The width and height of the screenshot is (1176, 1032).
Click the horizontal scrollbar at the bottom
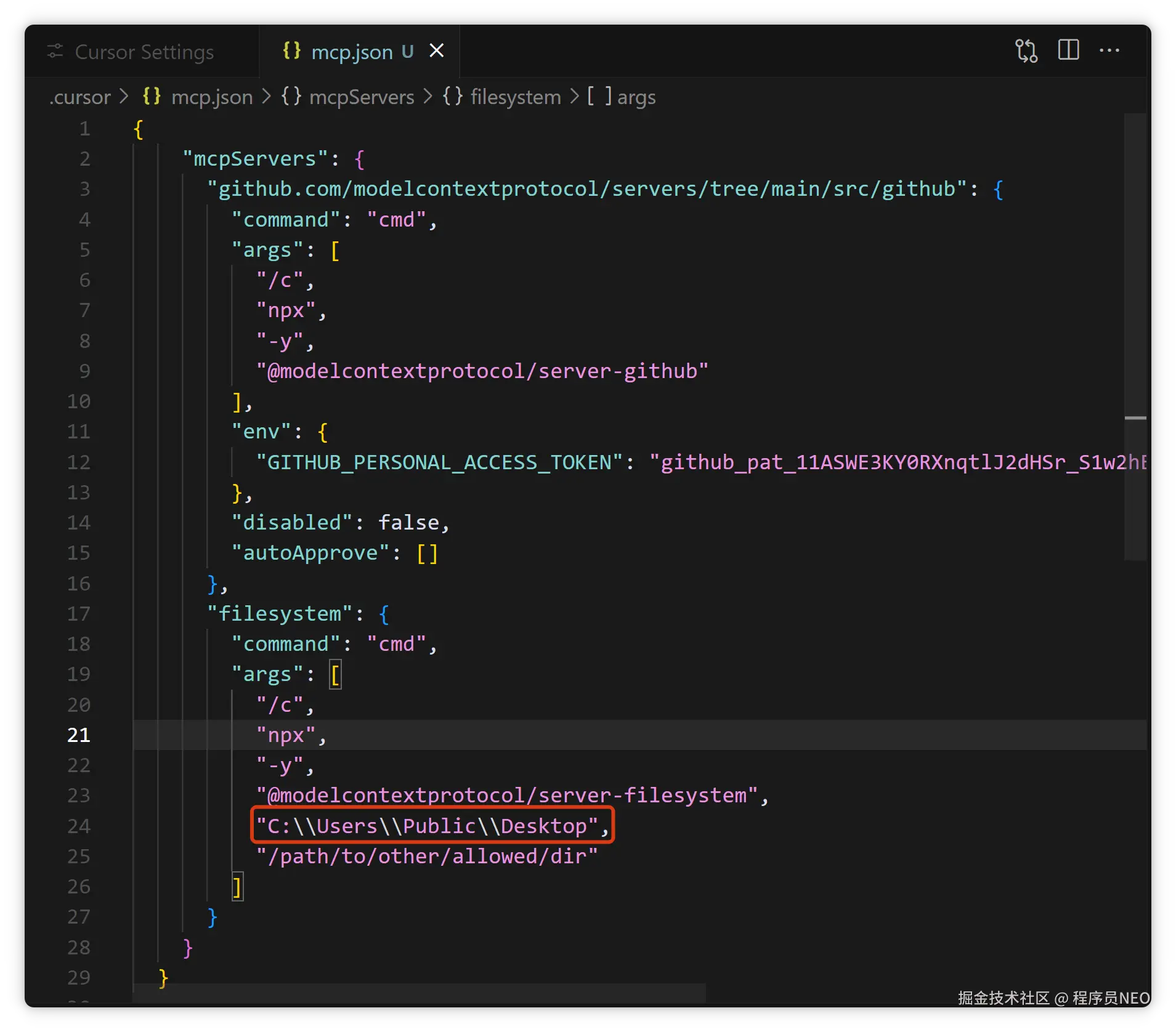[419, 993]
